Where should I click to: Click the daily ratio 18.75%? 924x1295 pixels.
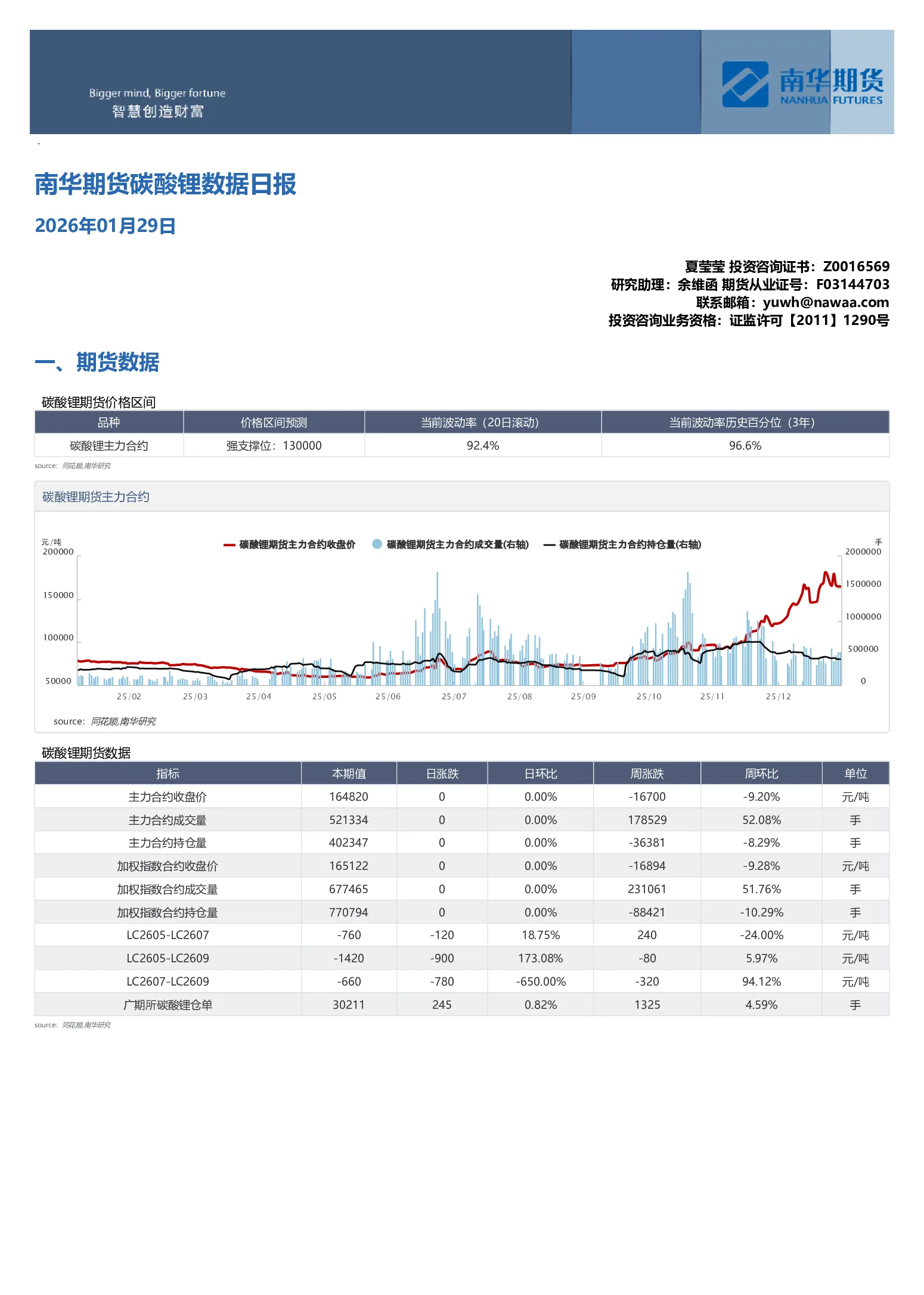(541, 935)
